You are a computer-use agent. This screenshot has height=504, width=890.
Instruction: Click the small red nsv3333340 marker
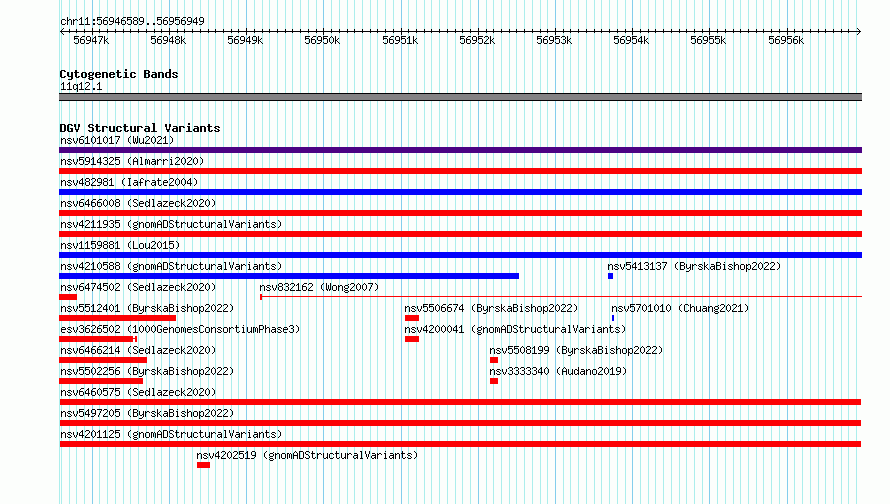coord(494,381)
